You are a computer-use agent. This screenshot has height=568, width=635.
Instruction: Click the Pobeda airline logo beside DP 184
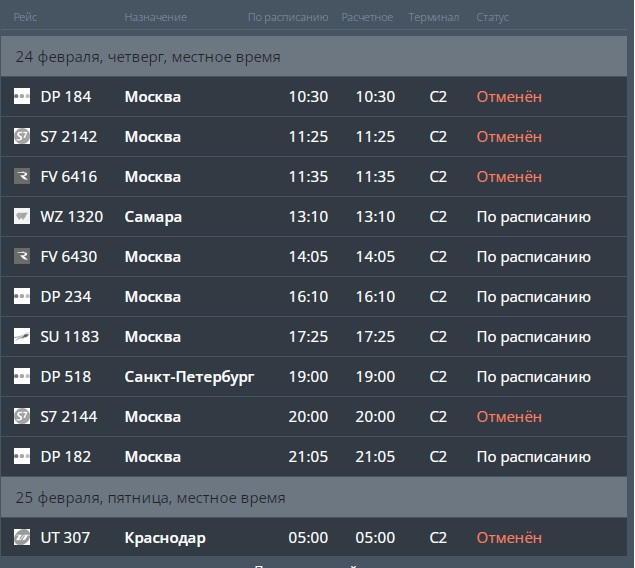22,97
